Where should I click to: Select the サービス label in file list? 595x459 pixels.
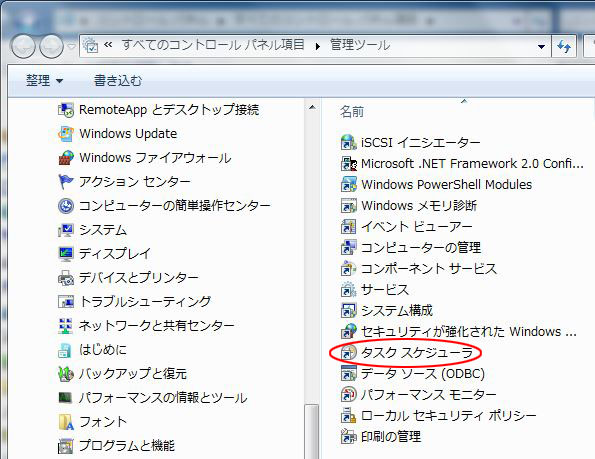pyautogui.click(x=385, y=290)
